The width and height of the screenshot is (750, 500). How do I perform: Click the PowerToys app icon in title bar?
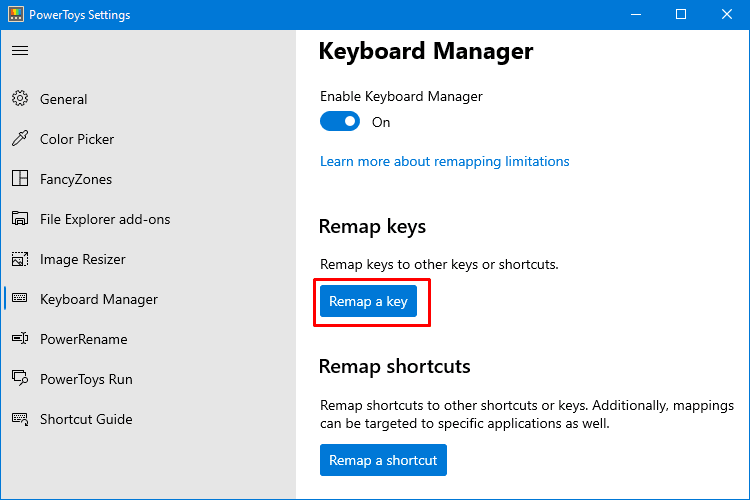pyautogui.click(x=16, y=14)
